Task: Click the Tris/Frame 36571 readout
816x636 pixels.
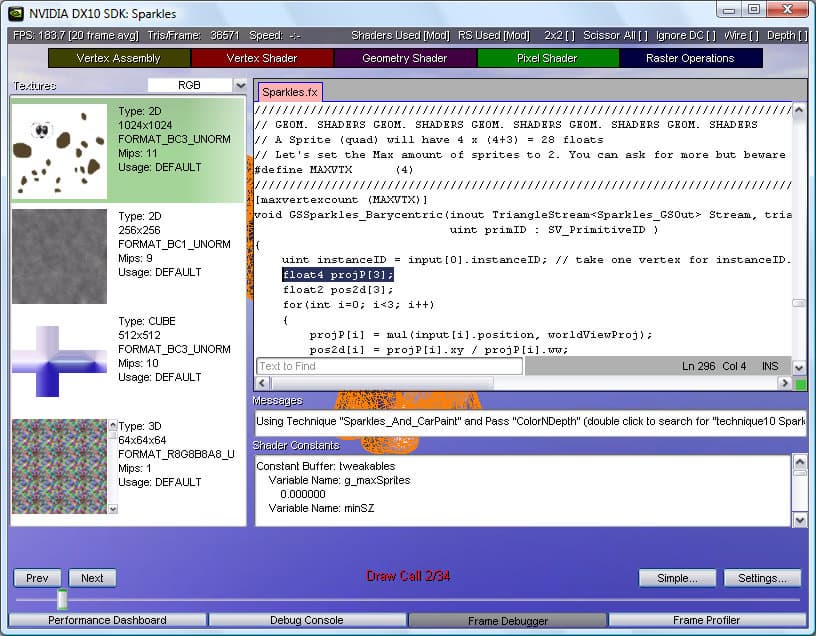Action: coord(193,35)
